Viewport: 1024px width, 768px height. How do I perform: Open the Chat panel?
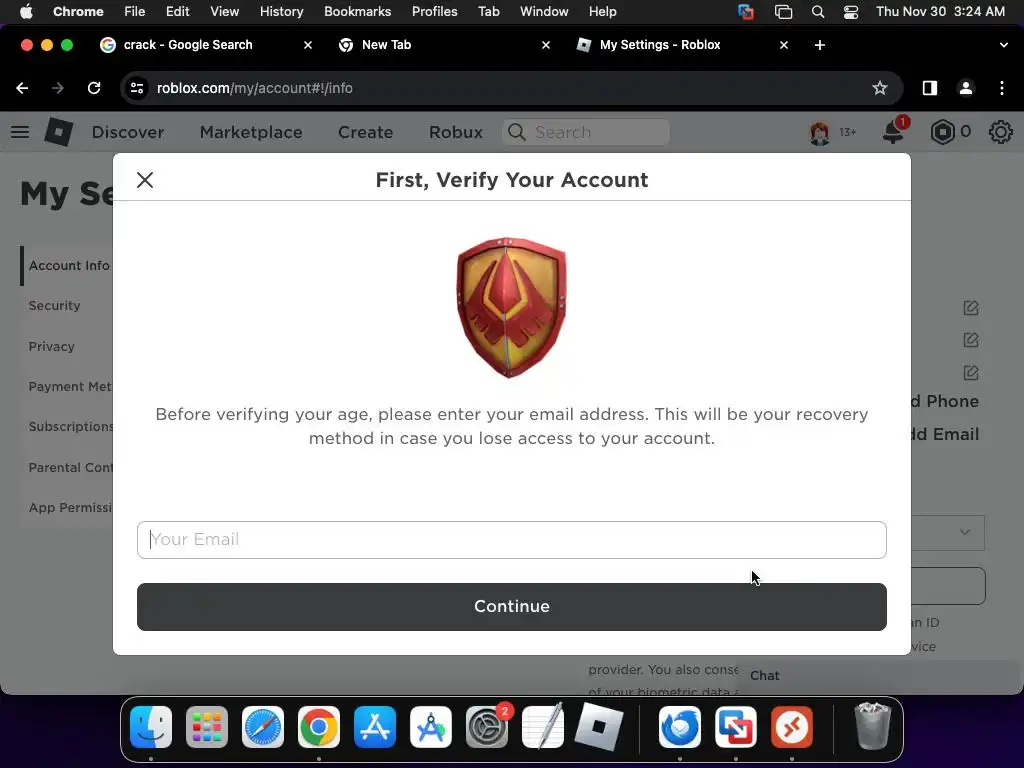click(x=880, y=676)
